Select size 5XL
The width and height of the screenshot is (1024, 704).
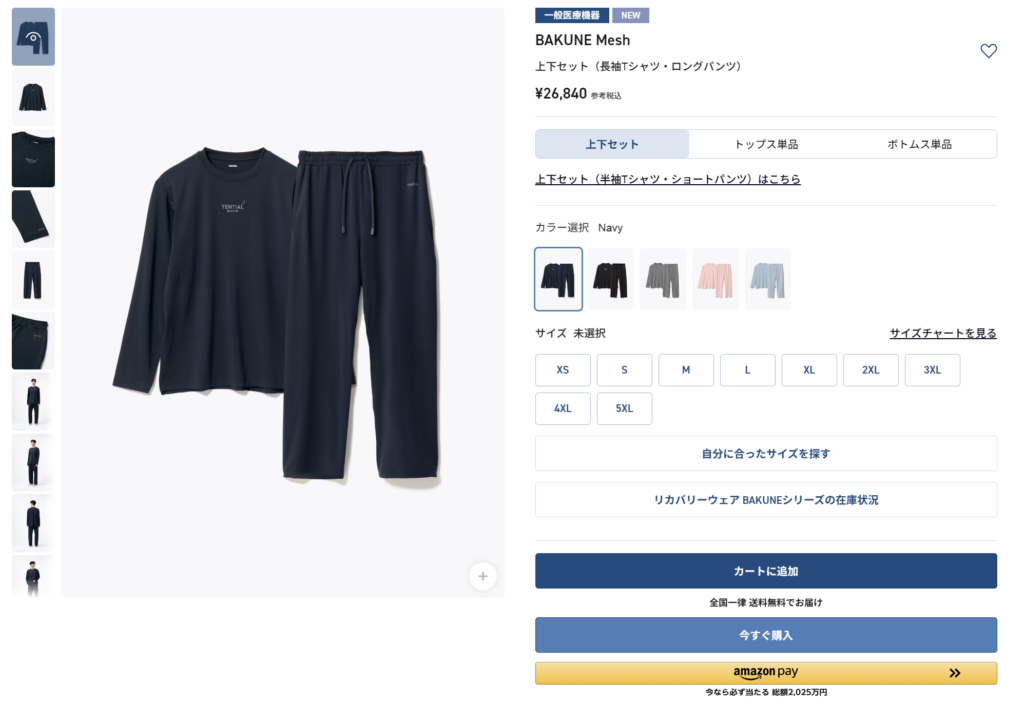coord(624,408)
